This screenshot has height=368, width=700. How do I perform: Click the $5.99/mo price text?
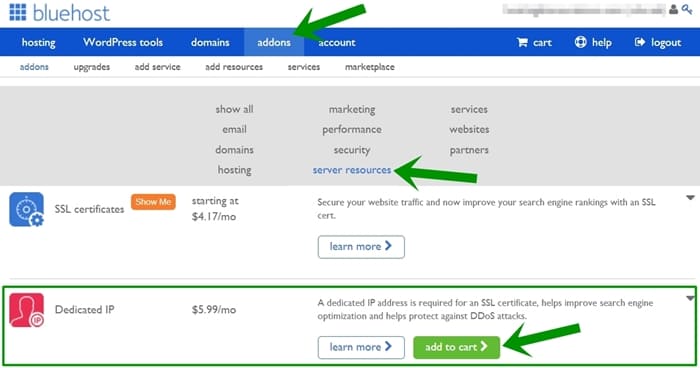(x=214, y=310)
